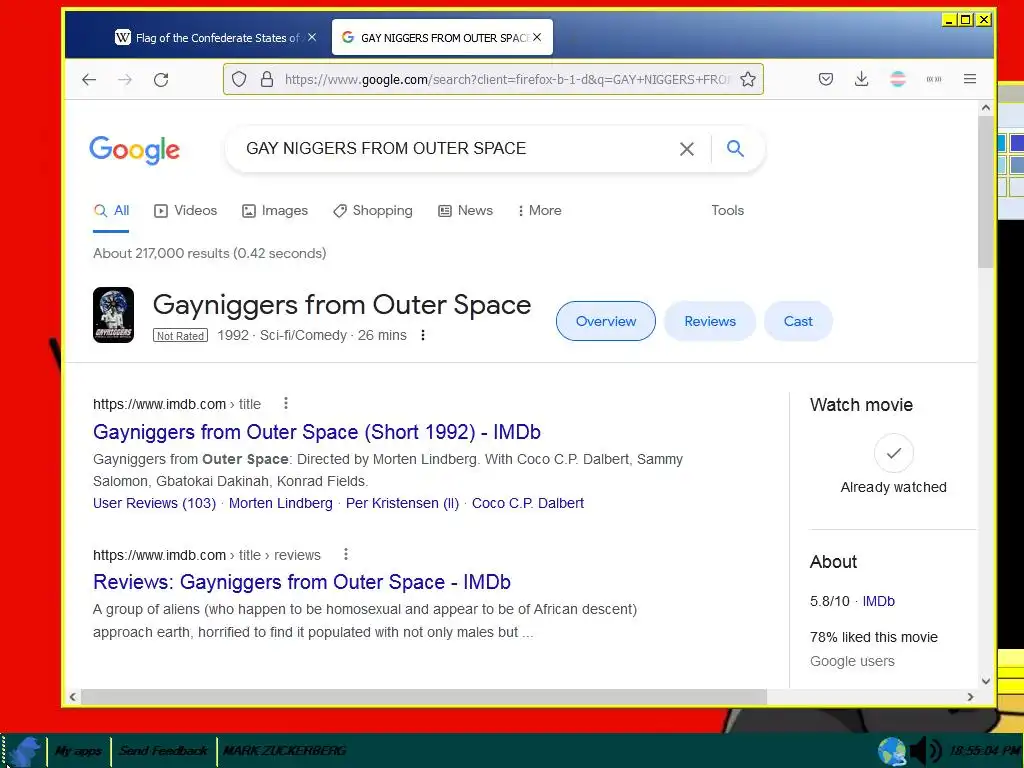Open the IMDb '(Short 1992)' result title

click(317, 432)
